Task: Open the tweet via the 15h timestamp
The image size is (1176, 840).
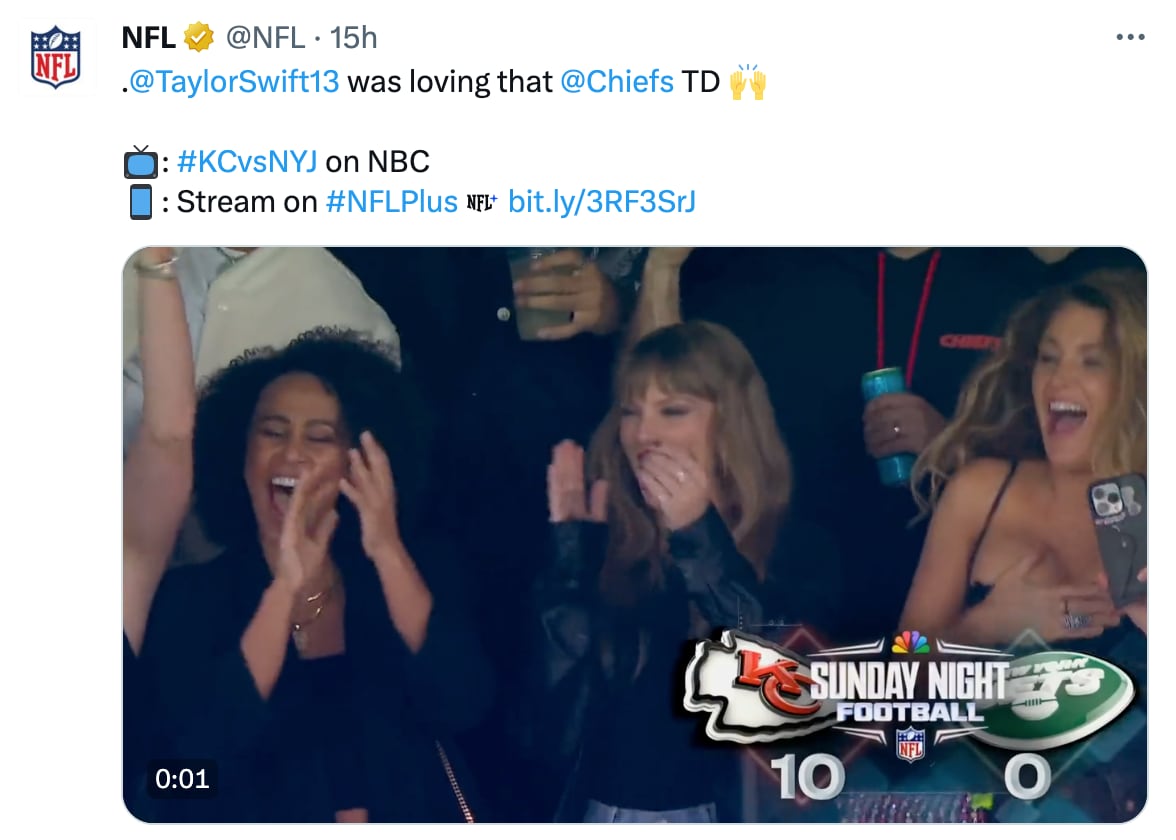Action: [353, 38]
